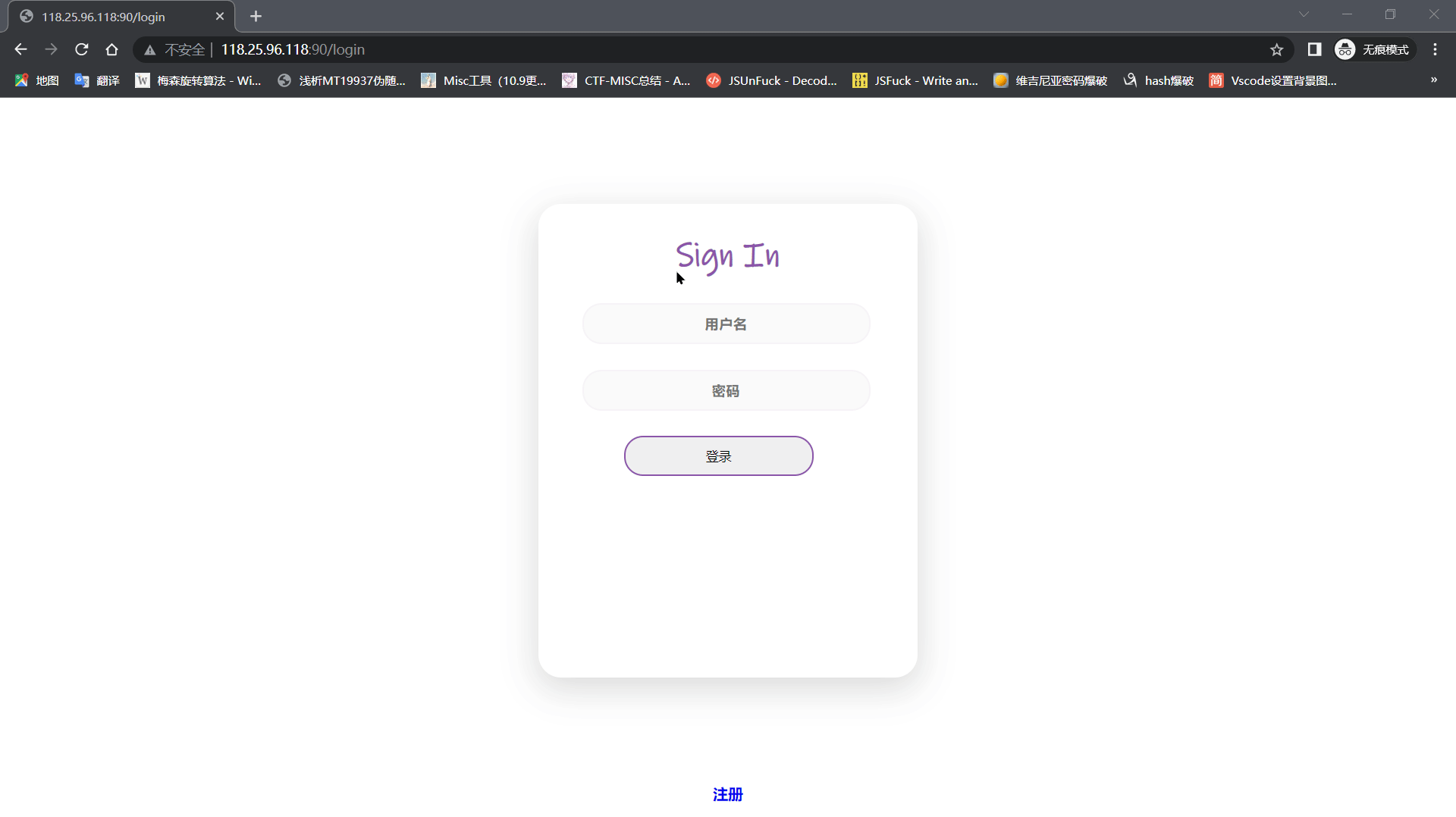Select the 118.25.96.118:90/login tab

coord(114,17)
